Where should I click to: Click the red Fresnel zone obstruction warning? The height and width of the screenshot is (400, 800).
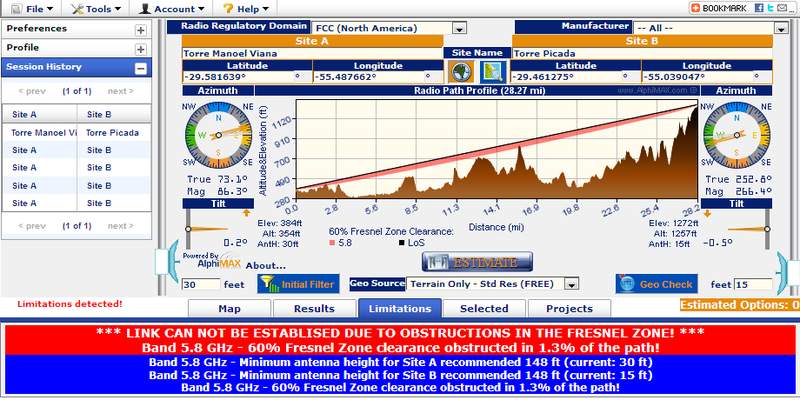tap(401, 340)
